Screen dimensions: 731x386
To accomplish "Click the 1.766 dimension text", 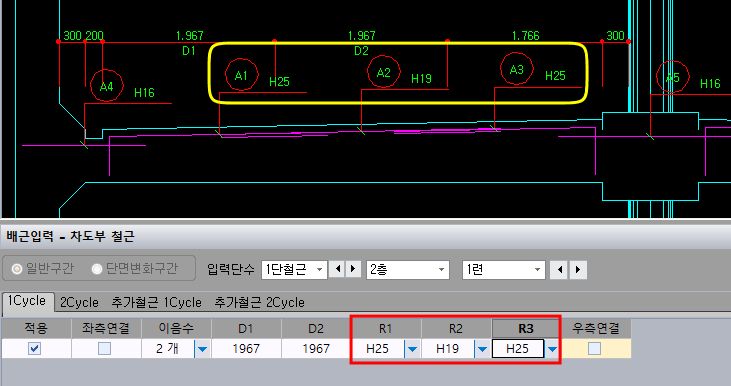I will click(526, 36).
